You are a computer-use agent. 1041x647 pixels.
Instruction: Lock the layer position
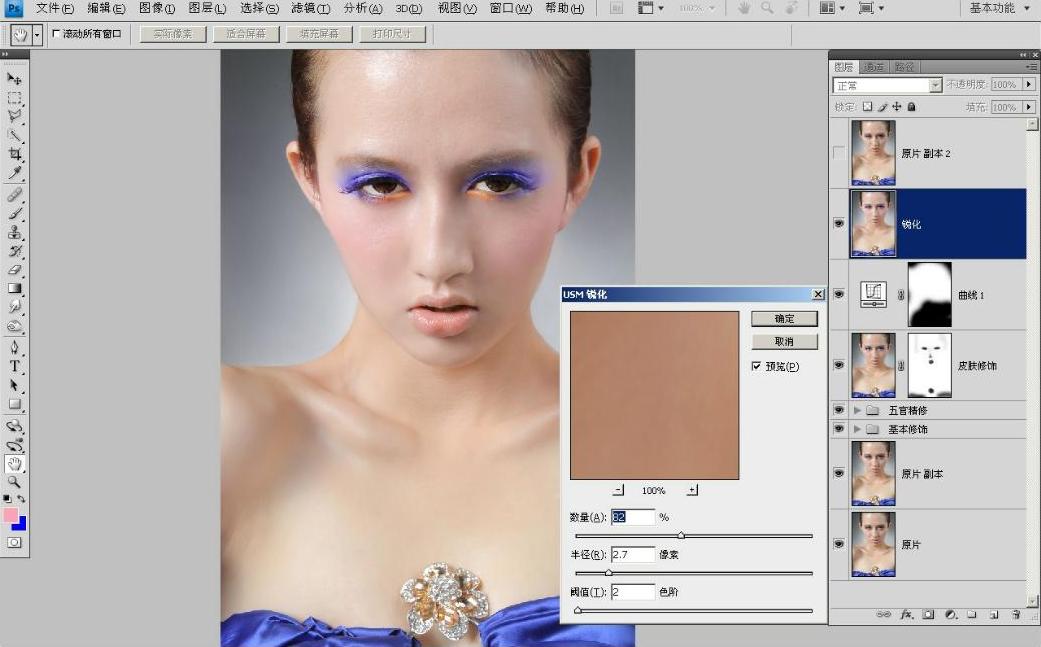(897, 106)
